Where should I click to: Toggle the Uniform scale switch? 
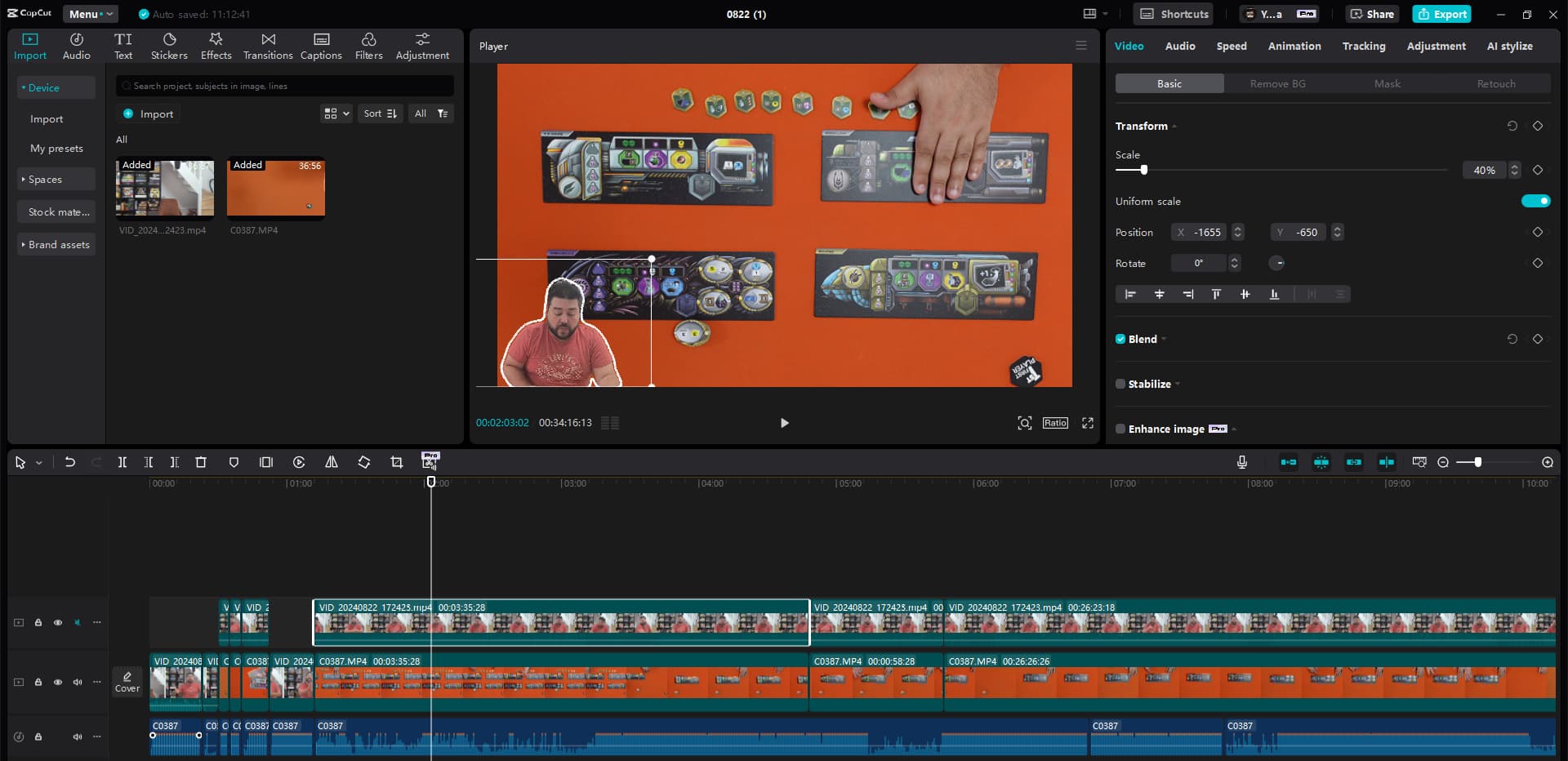(1535, 201)
